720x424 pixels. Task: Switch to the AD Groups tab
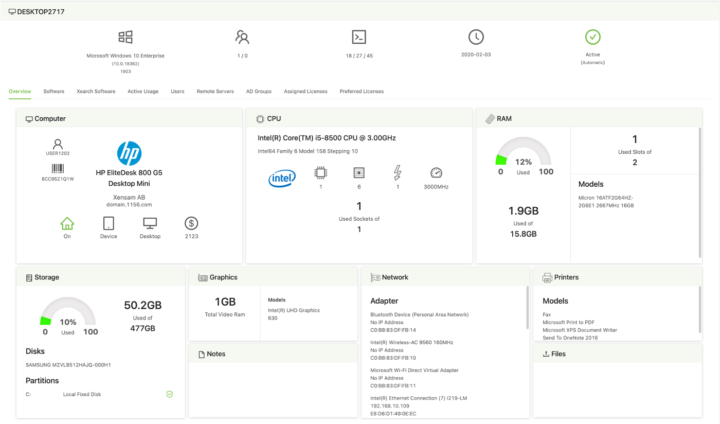click(x=259, y=91)
